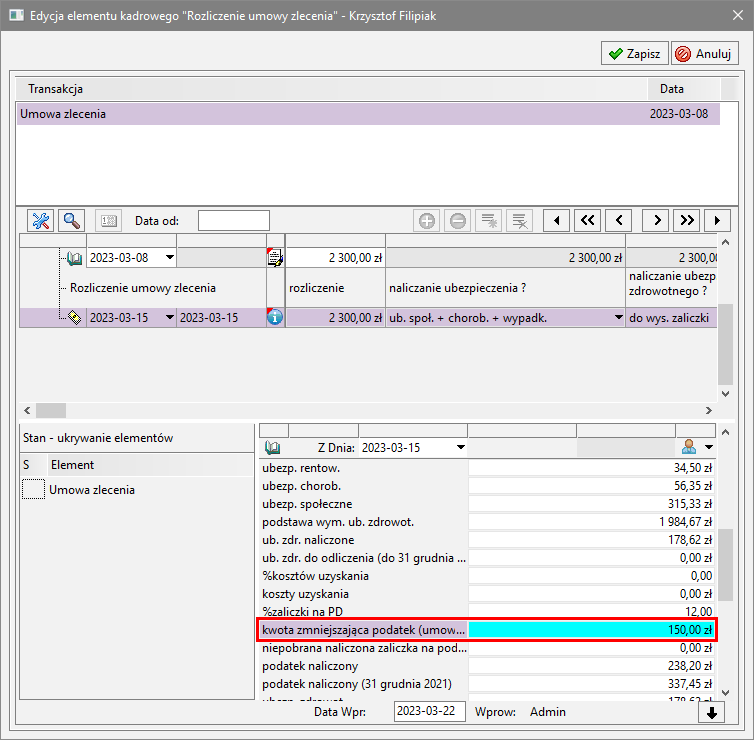Click inside the Data od date field

(234, 221)
